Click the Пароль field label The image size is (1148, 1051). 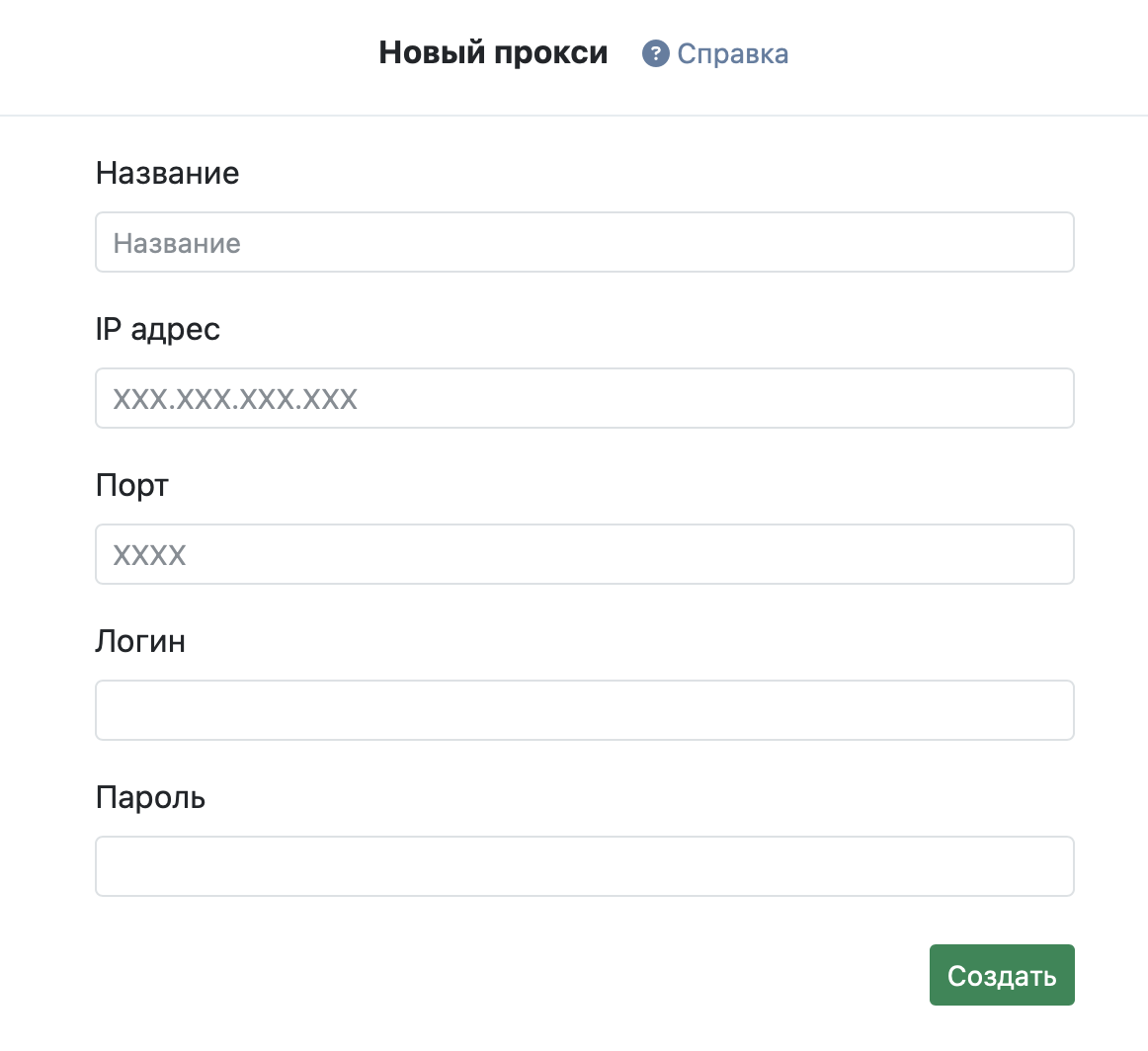coord(150,797)
